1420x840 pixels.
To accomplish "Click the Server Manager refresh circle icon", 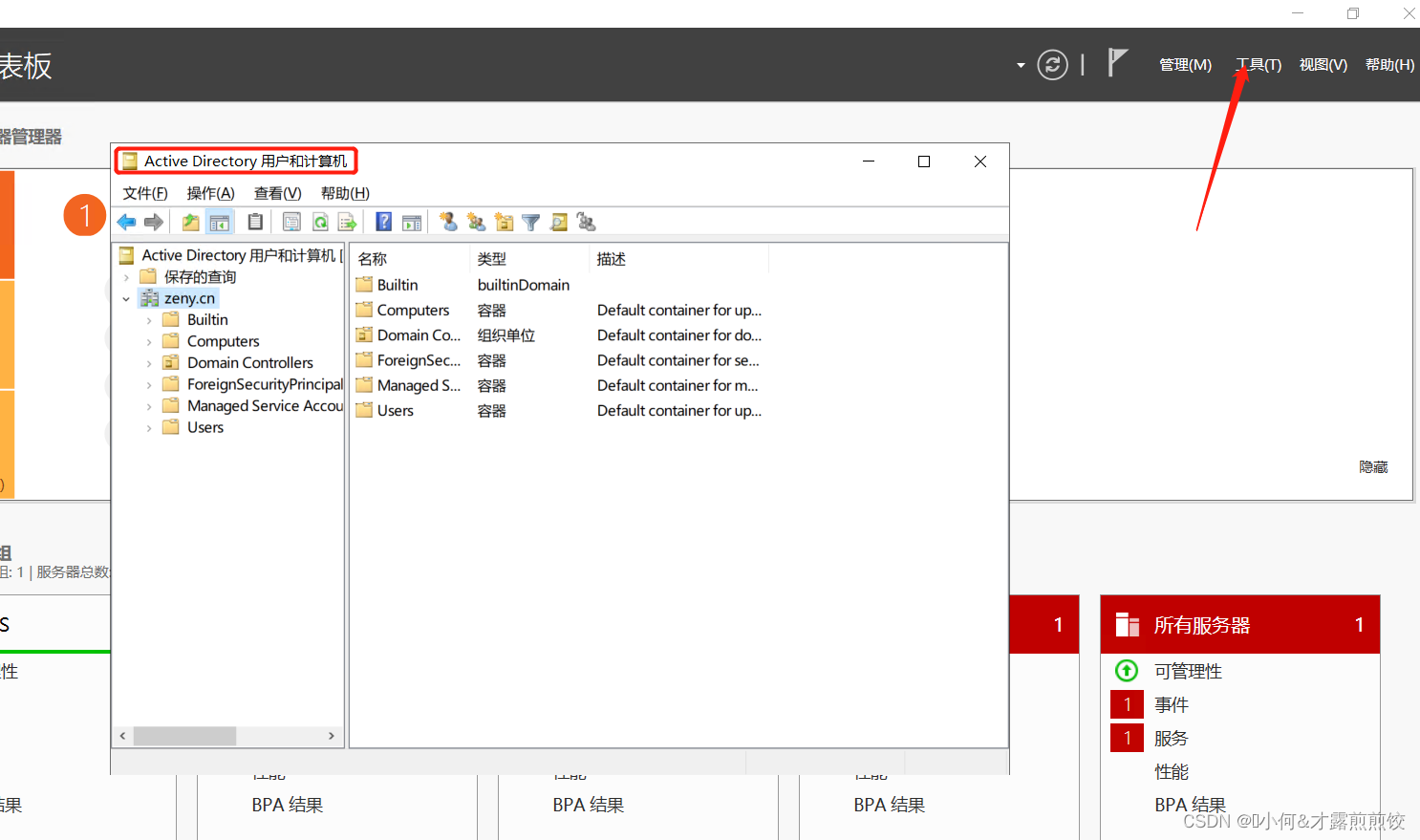I will [1052, 65].
